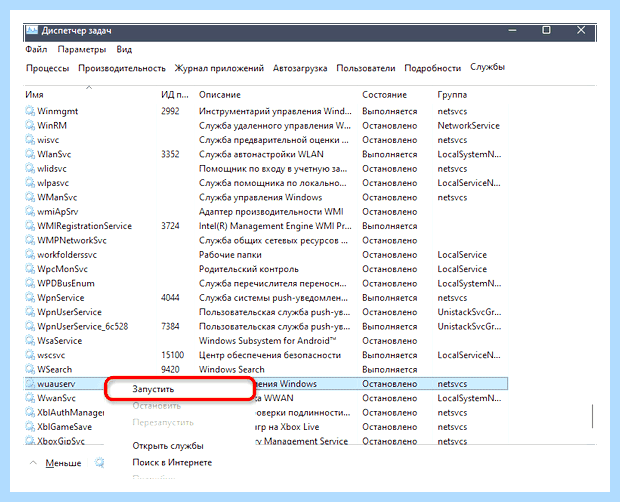The width and height of the screenshot is (620, 502).
Task: Click the WSearch gear icon
Action: coord(30,369)
